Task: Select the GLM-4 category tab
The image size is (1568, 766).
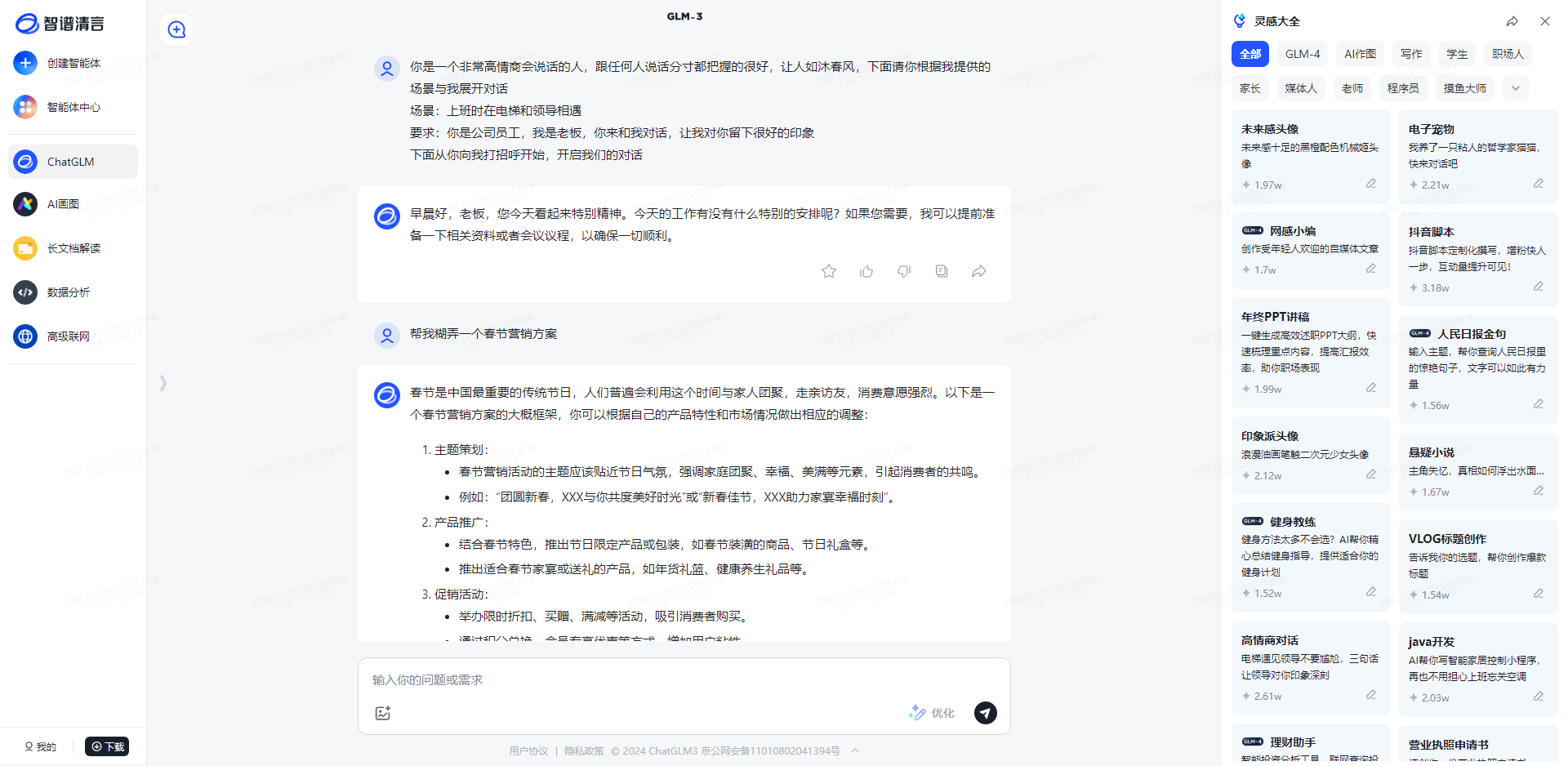Action: 1303,54
